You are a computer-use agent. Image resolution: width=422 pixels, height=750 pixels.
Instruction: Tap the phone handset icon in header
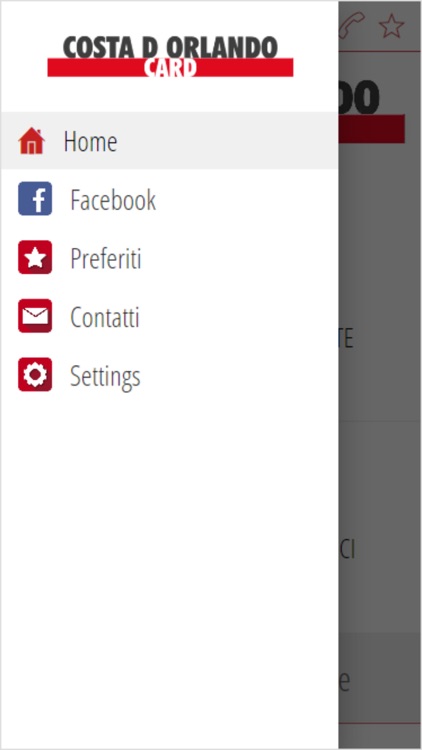coord(352,25)
